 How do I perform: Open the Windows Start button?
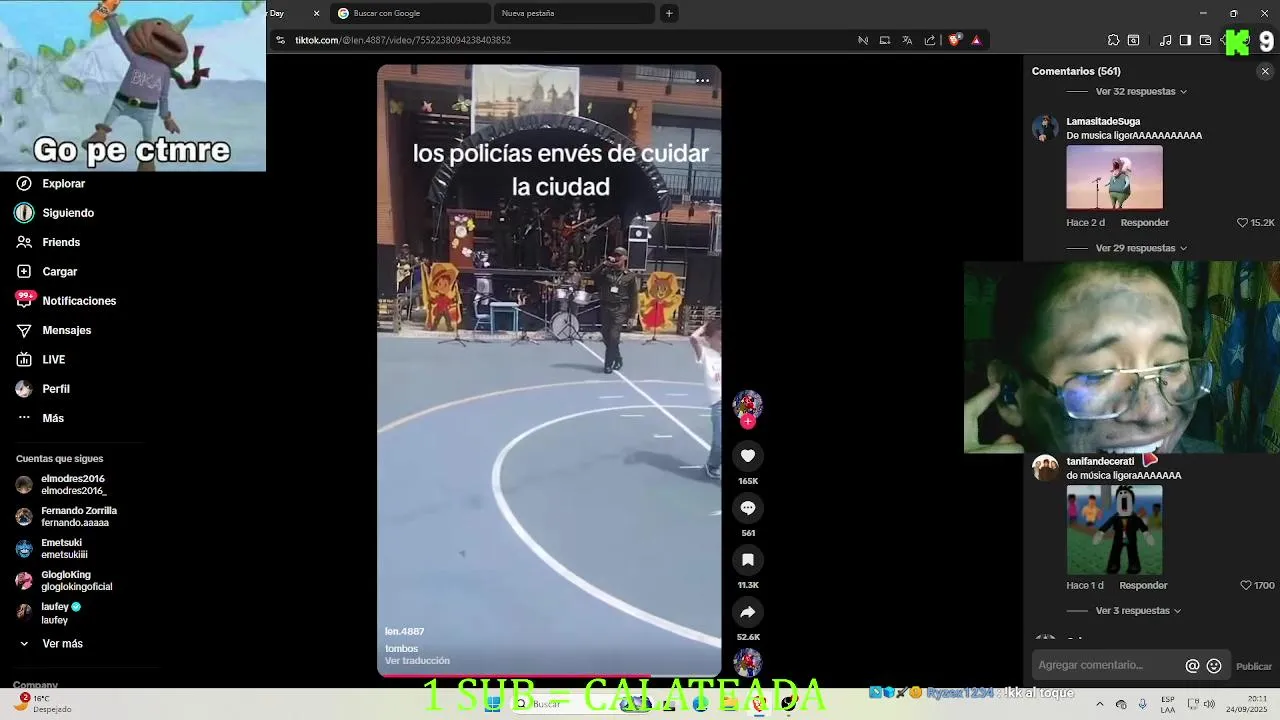pyautogui.click(x=492, y=704)
